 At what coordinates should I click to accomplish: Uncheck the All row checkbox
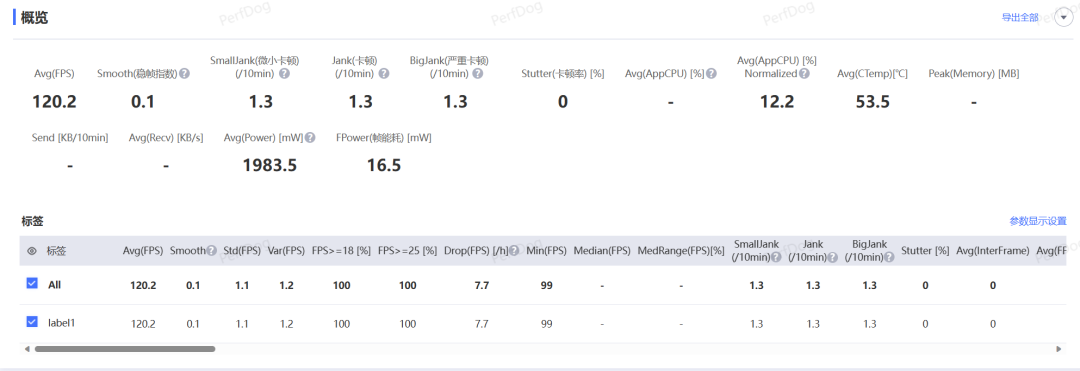tap(32, 283)
